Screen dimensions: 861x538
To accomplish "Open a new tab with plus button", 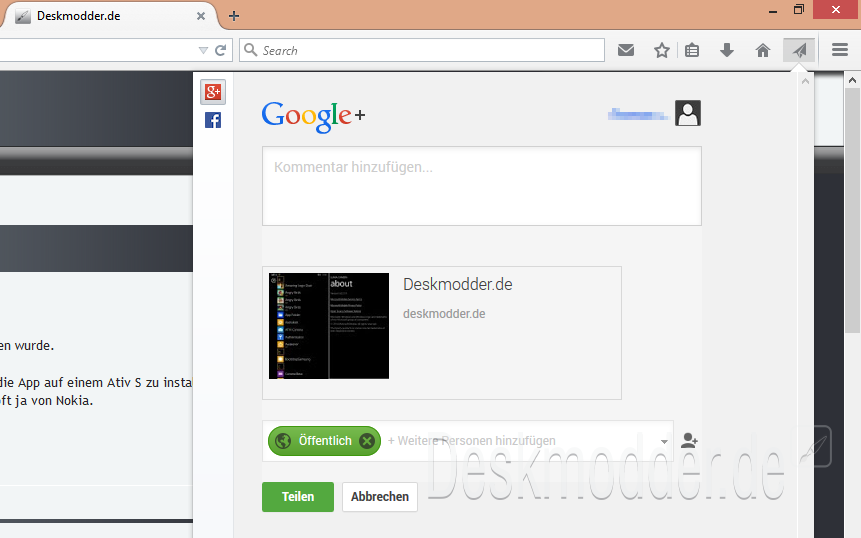I will (234, 16).
